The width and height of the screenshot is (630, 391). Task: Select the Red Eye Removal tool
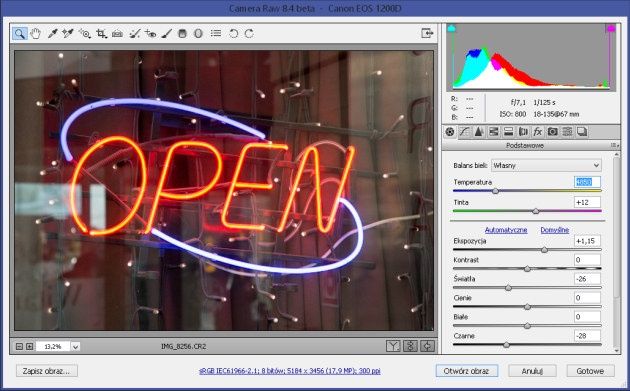pyautogui.click(x=151, y=33)
